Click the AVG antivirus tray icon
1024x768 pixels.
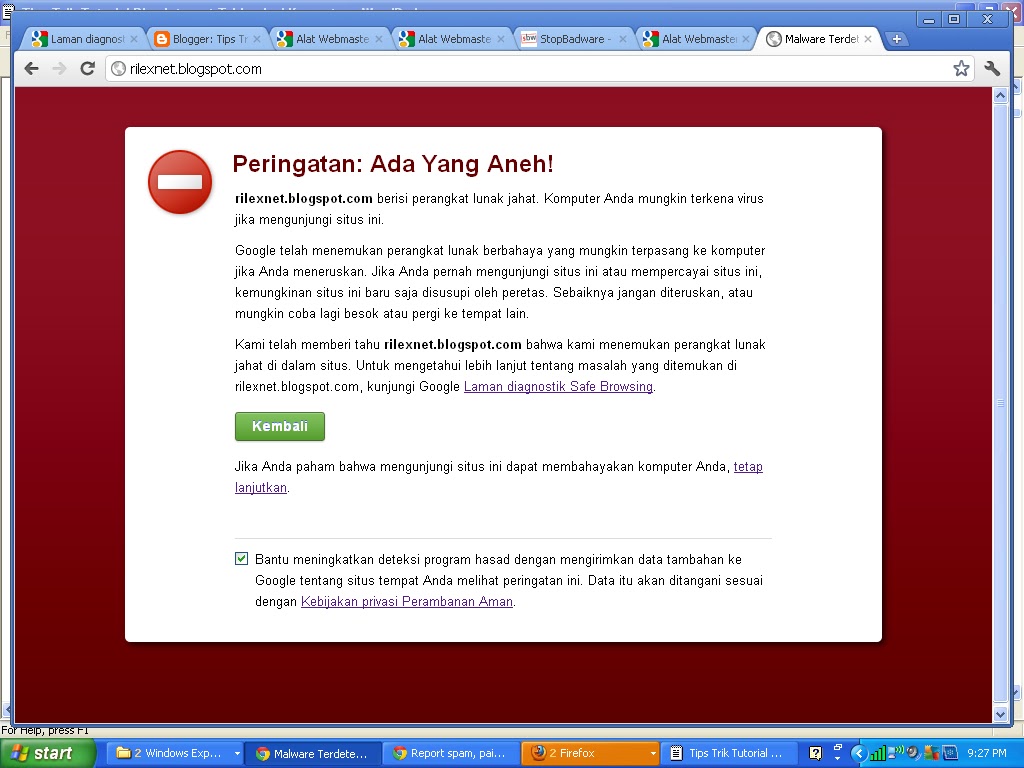point(930,754)
